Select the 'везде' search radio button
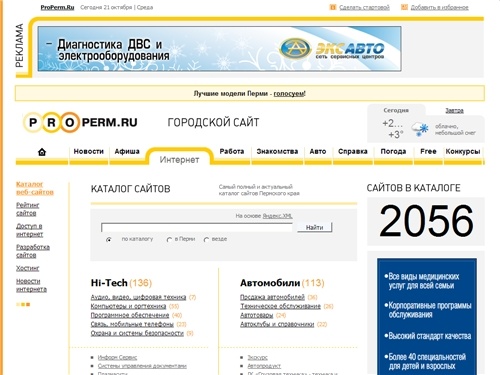Image resolution: width=500 pixels, height=375 pixels. (x=206, y=239)
